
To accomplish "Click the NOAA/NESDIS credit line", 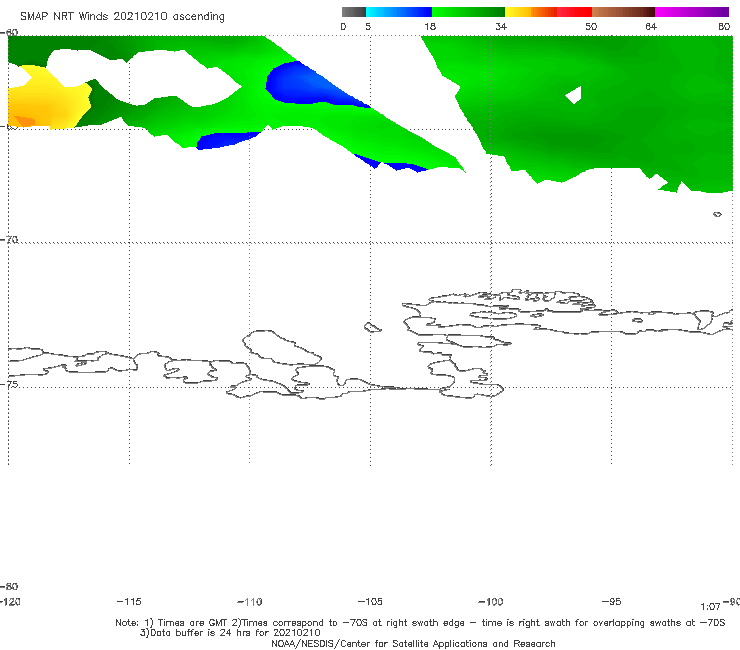I will click(413, 643).
